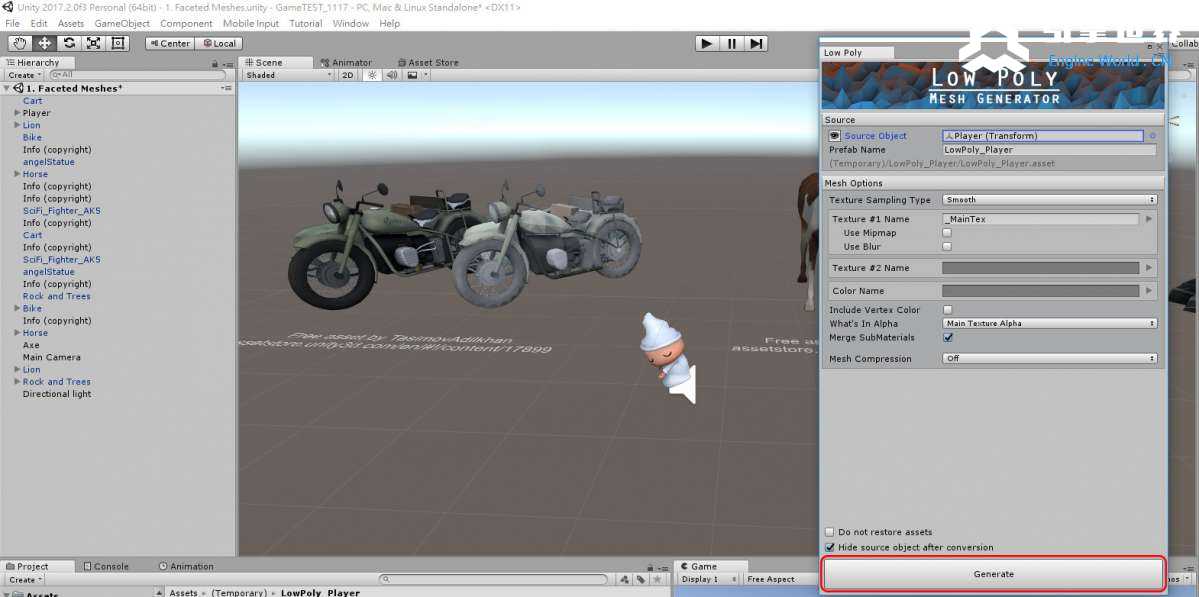Click arrow button next to Color Name

coord(1149,291)
